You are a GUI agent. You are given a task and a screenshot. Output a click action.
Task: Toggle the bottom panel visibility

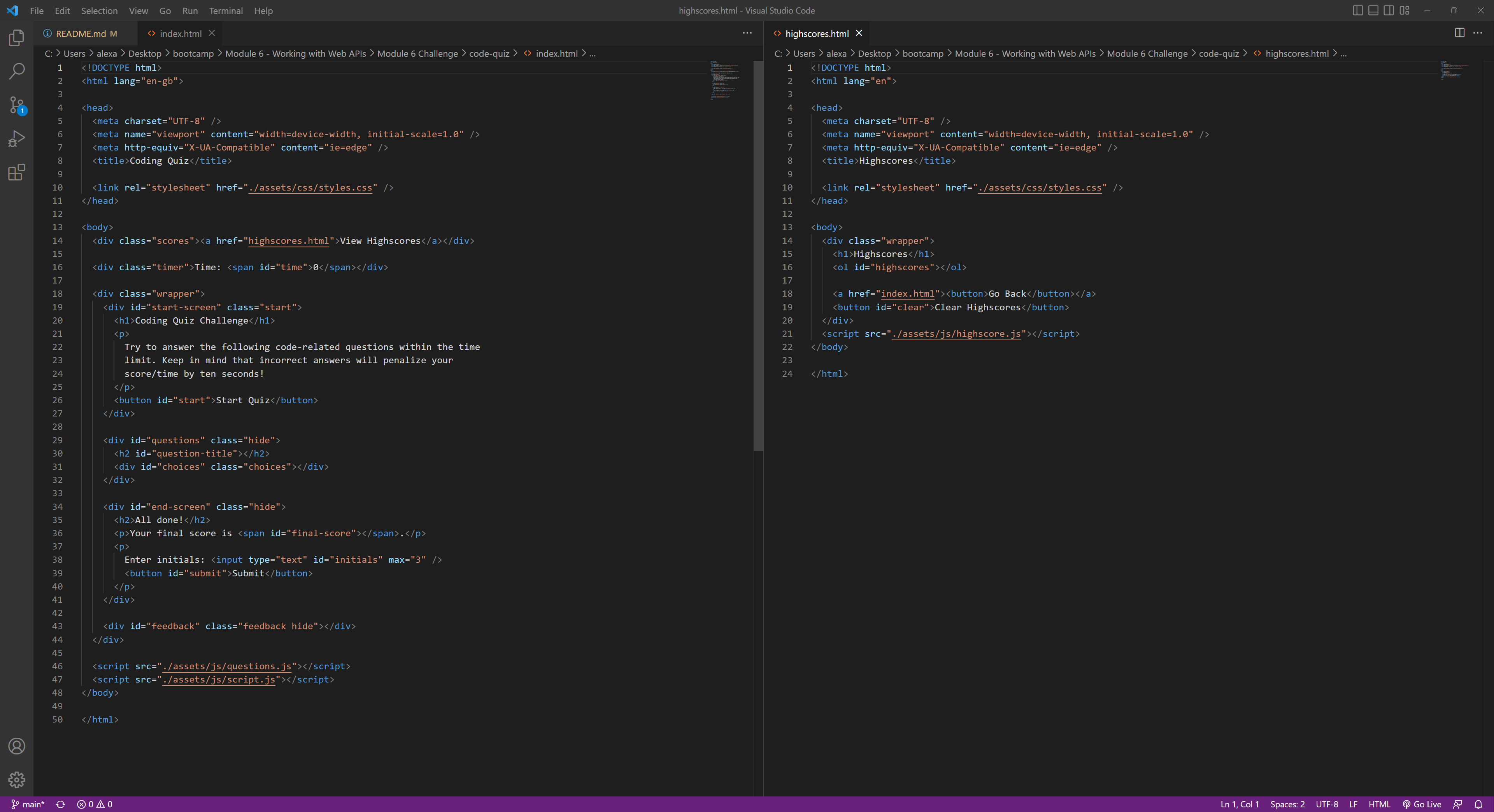(x=1373, y=10)
